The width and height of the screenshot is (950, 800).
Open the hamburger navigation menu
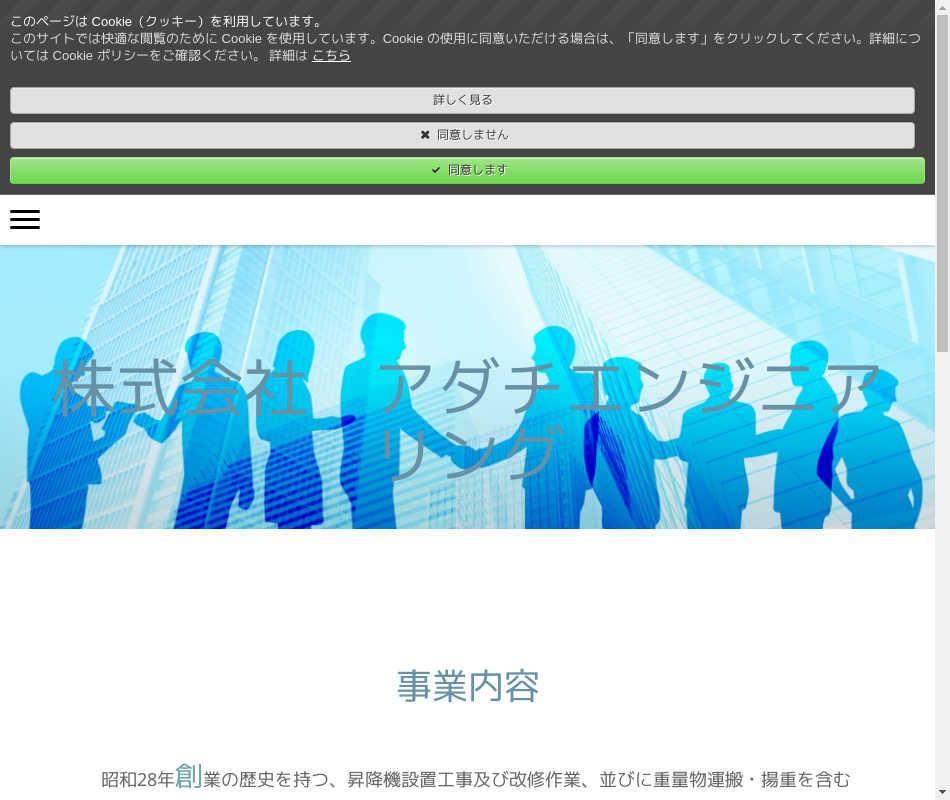click(25, 220)
